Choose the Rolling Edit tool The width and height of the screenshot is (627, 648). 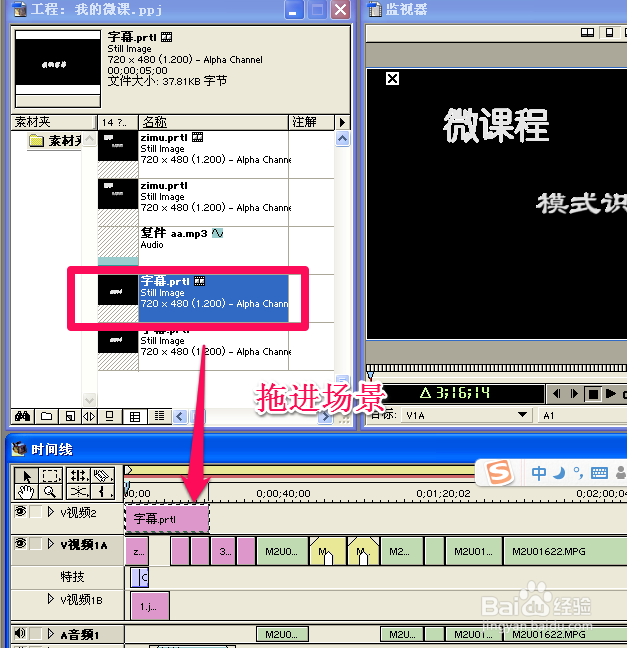tap(78, 476)
